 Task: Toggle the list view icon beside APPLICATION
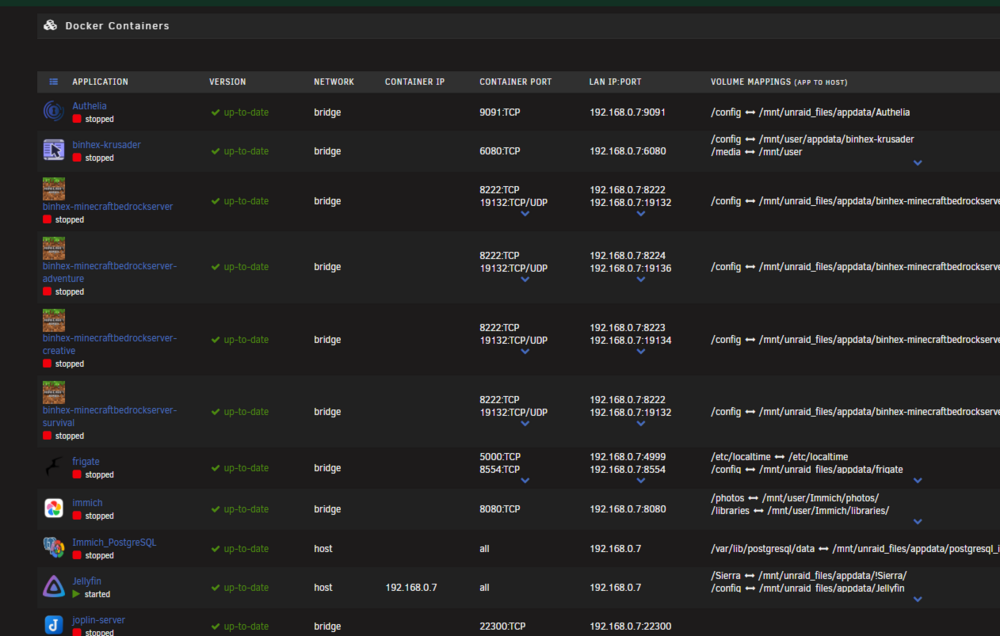(x=54, y=82)
